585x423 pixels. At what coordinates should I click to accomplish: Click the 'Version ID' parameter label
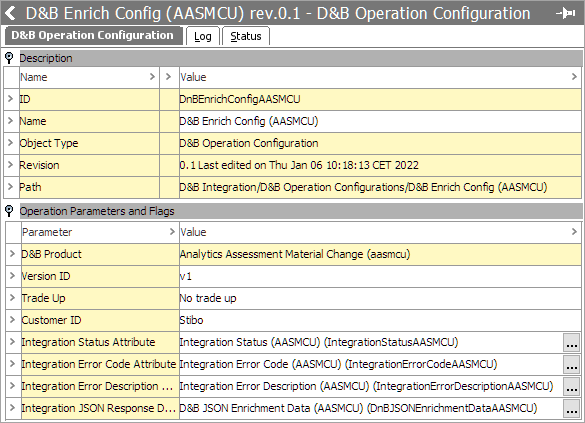46,276
